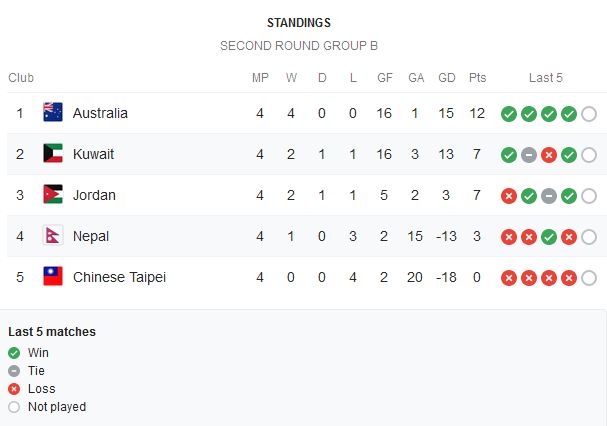Image resolution: width=607 pixels, height=426 pixels.
Task: Click the Pts column header
Action: point(477,78)
